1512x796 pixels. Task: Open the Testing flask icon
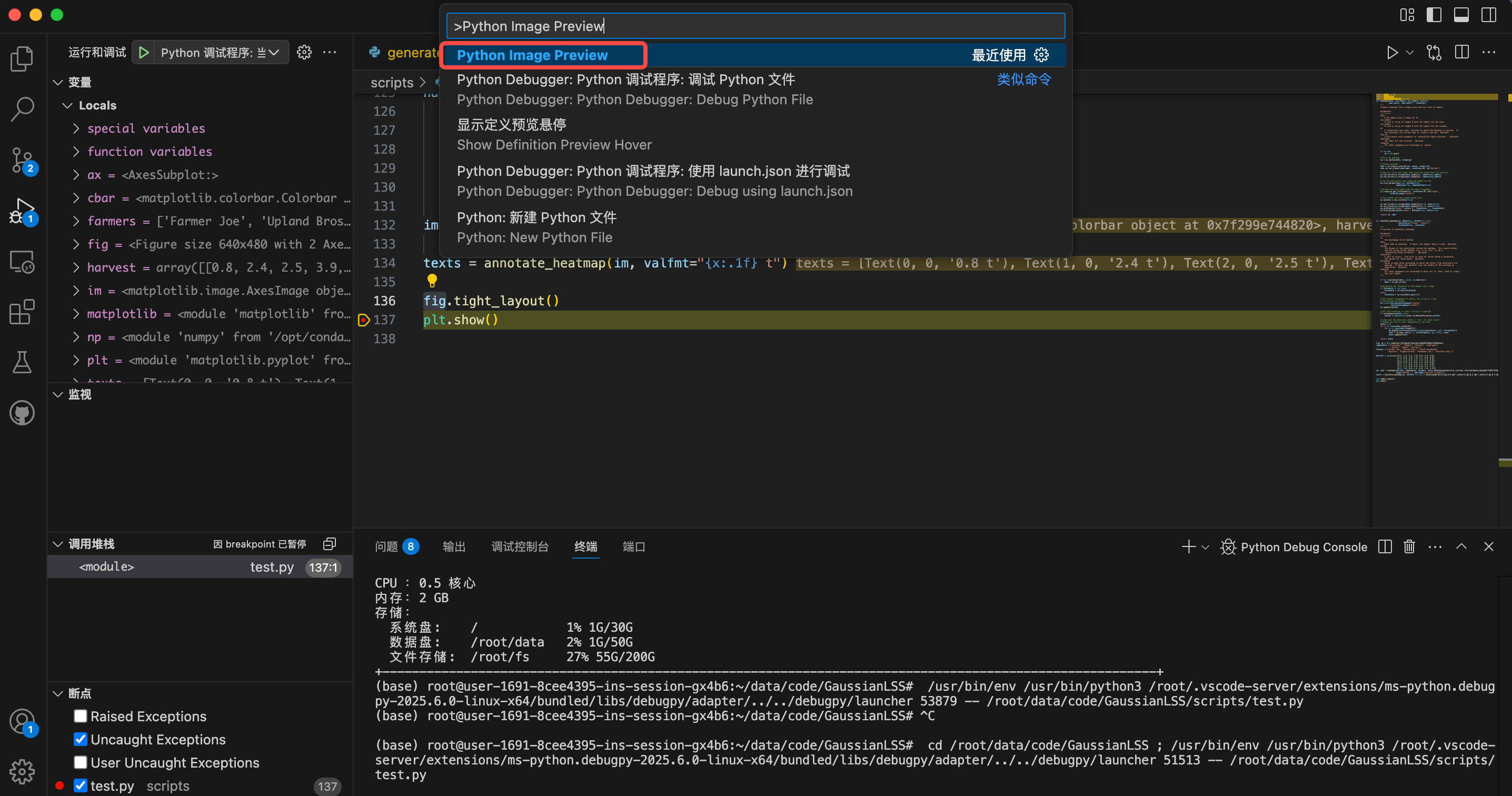pos(22,362)
